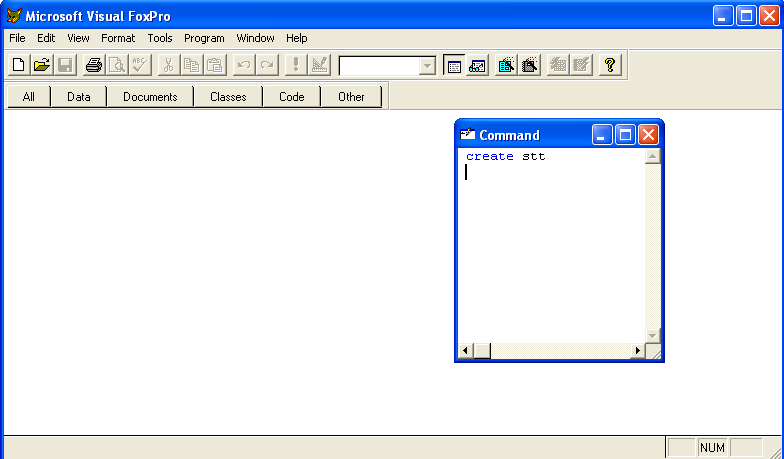Viewport: 784px width, 459px height.
Task: Click the Command window horizontal scroll right arrow
Action: 637,351
